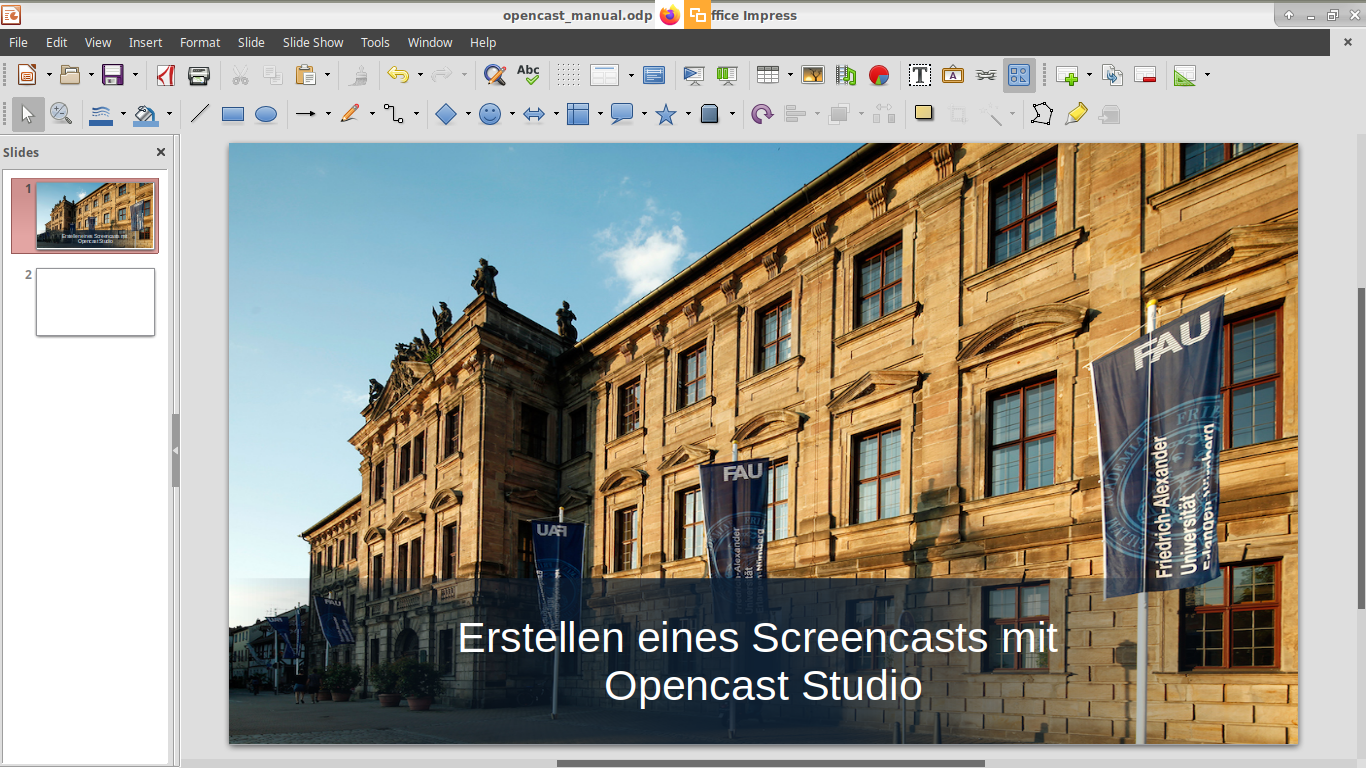Select the blank slide 2 thumbnail
This screenshot has width=1366, height=768.
pyautogui.click(x=95, y=302)
